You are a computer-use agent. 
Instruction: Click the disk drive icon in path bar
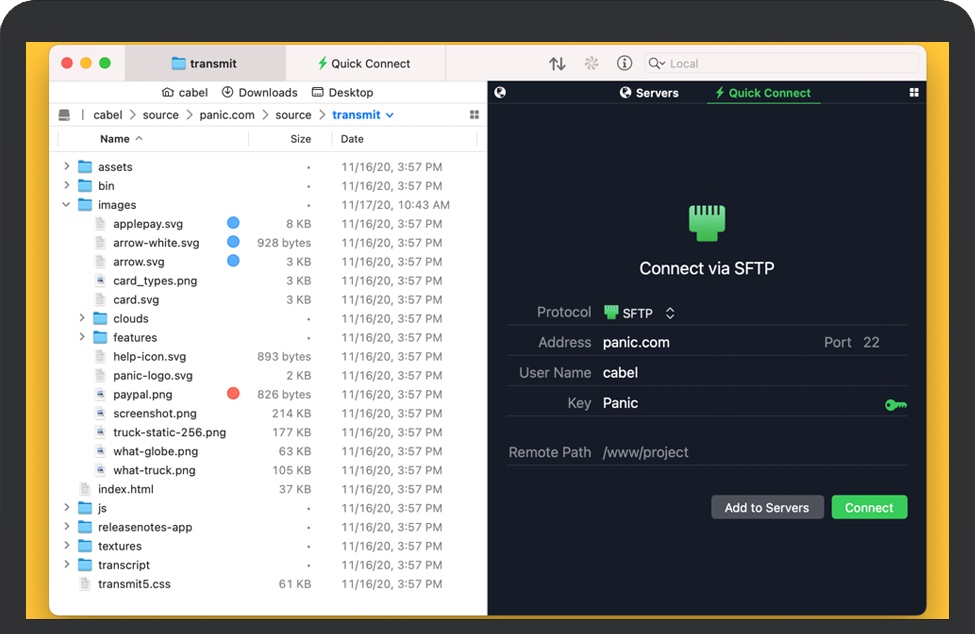pyautogui.click(x=65, y=115)
